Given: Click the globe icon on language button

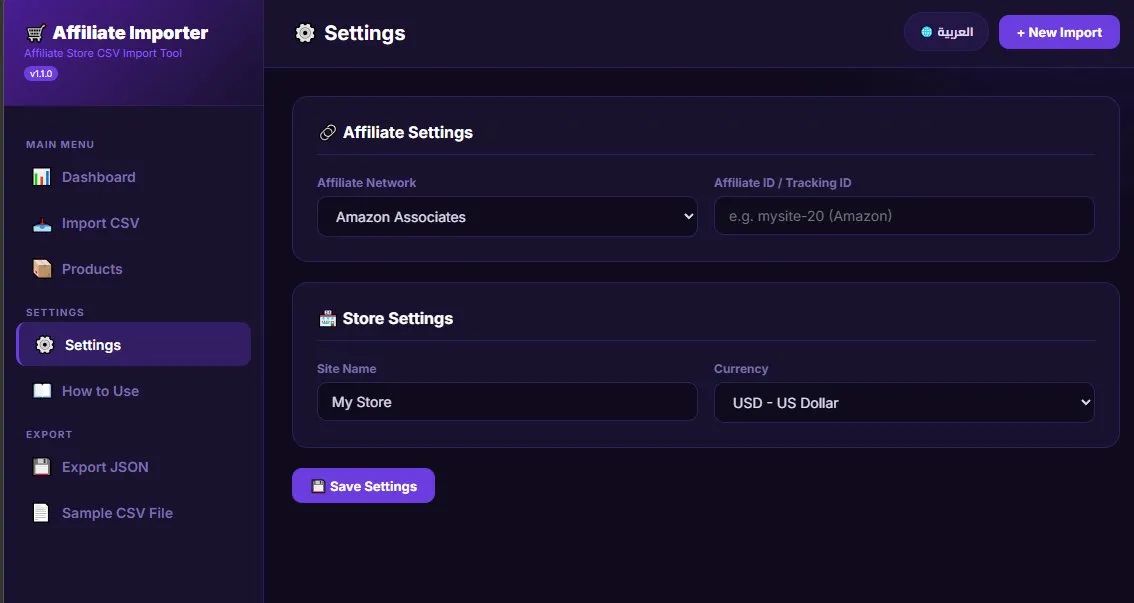Looking at the screenshot, I should [x=927, y=32].
